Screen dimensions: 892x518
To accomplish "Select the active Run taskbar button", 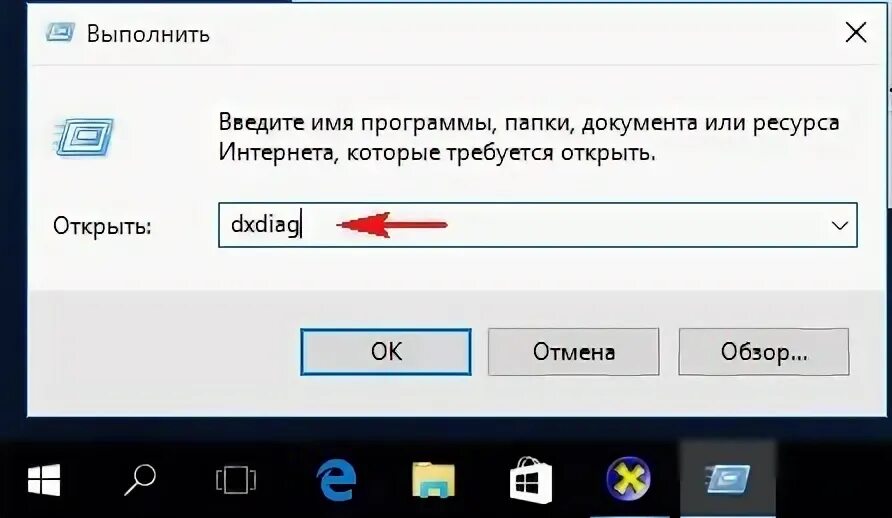I will [728, 479].
